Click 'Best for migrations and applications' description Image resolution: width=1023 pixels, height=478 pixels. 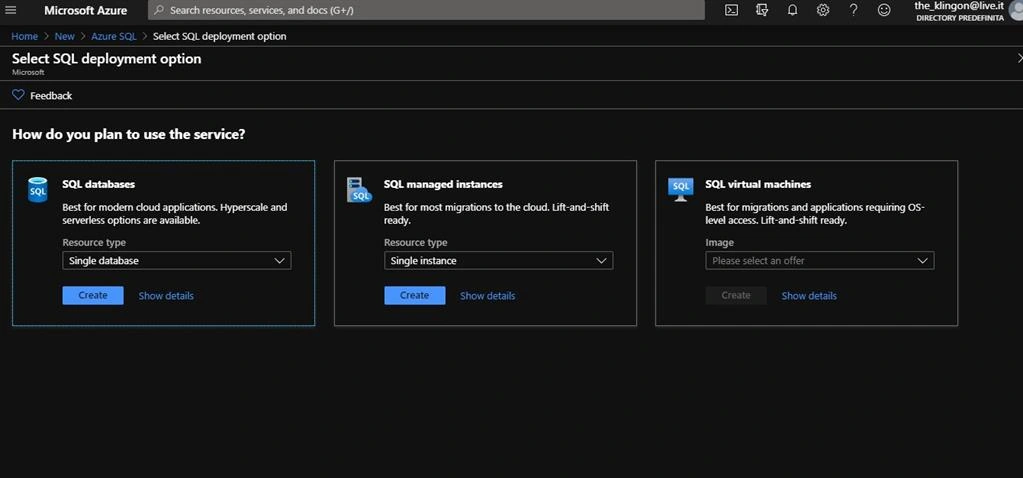point(815,214)
